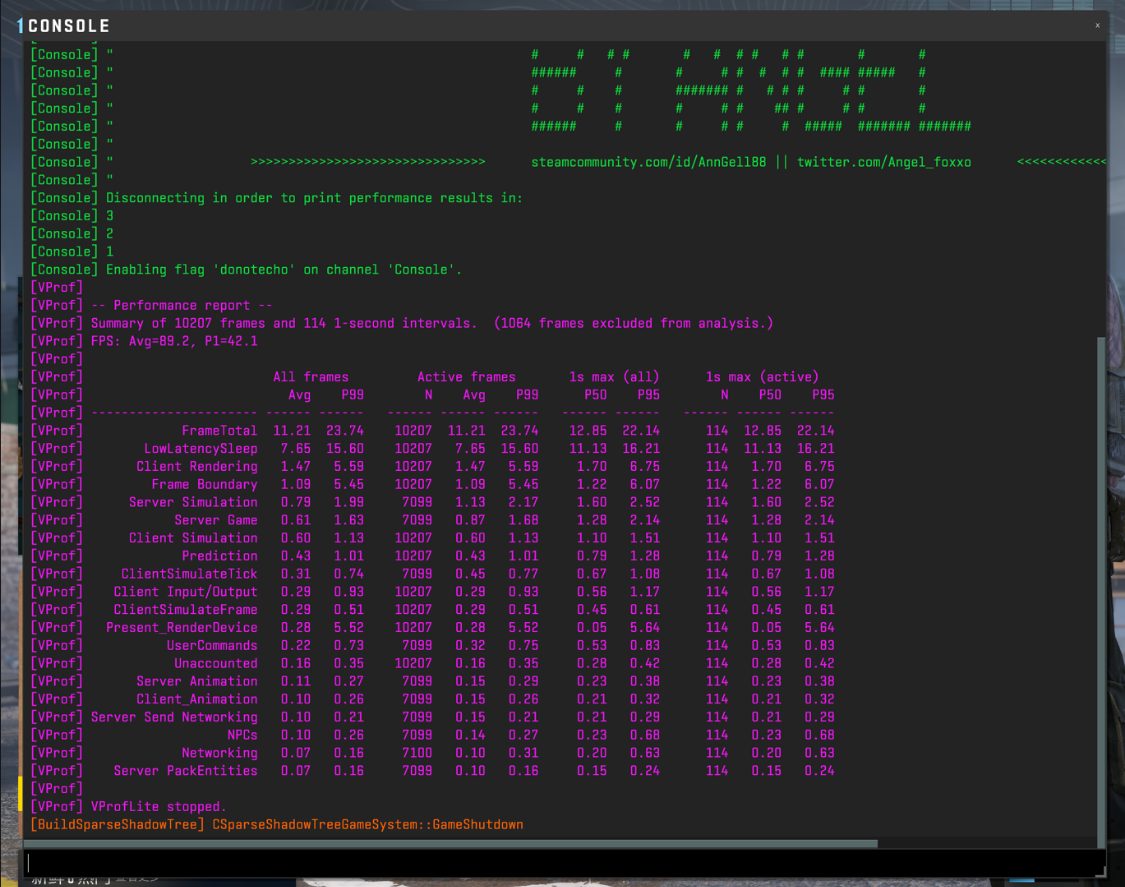Viewport: 1125px width, 887px height.
Task: Click the Server PackEntities row label
Action: click(185, 771)
